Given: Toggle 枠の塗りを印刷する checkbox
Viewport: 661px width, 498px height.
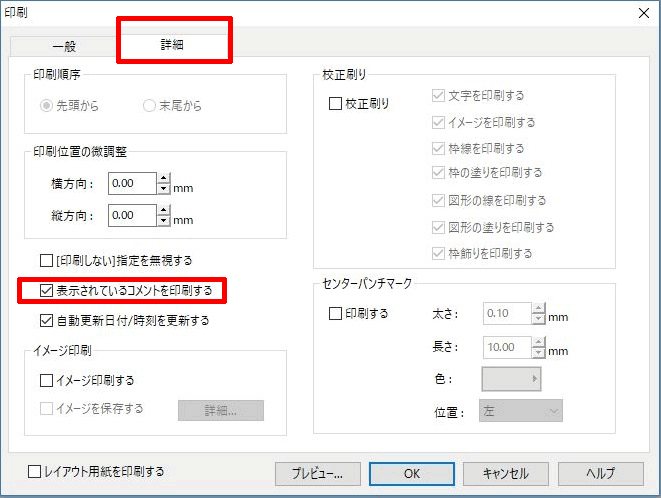Looking at the screenshot, I should [x=438, y=172].
